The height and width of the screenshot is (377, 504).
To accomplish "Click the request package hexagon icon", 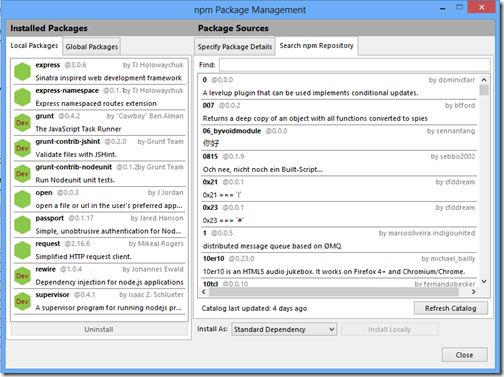I will click(22, 250).
